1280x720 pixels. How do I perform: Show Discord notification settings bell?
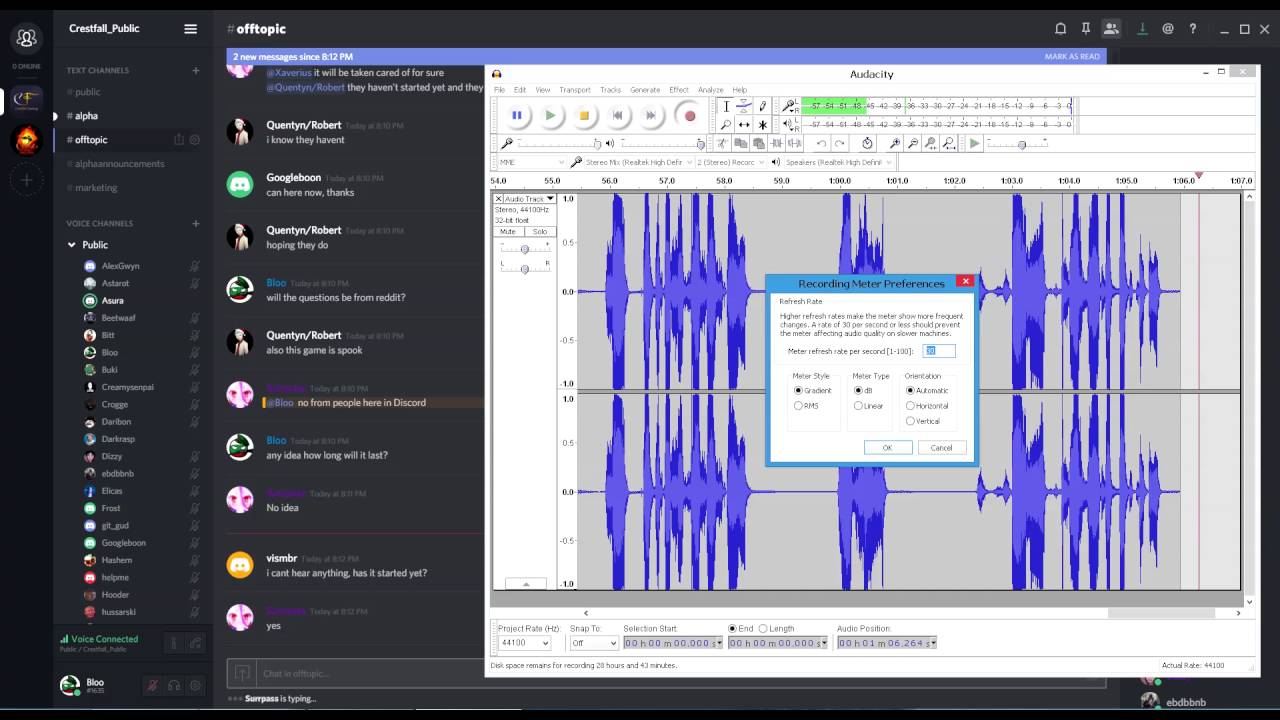(1060, 29)
